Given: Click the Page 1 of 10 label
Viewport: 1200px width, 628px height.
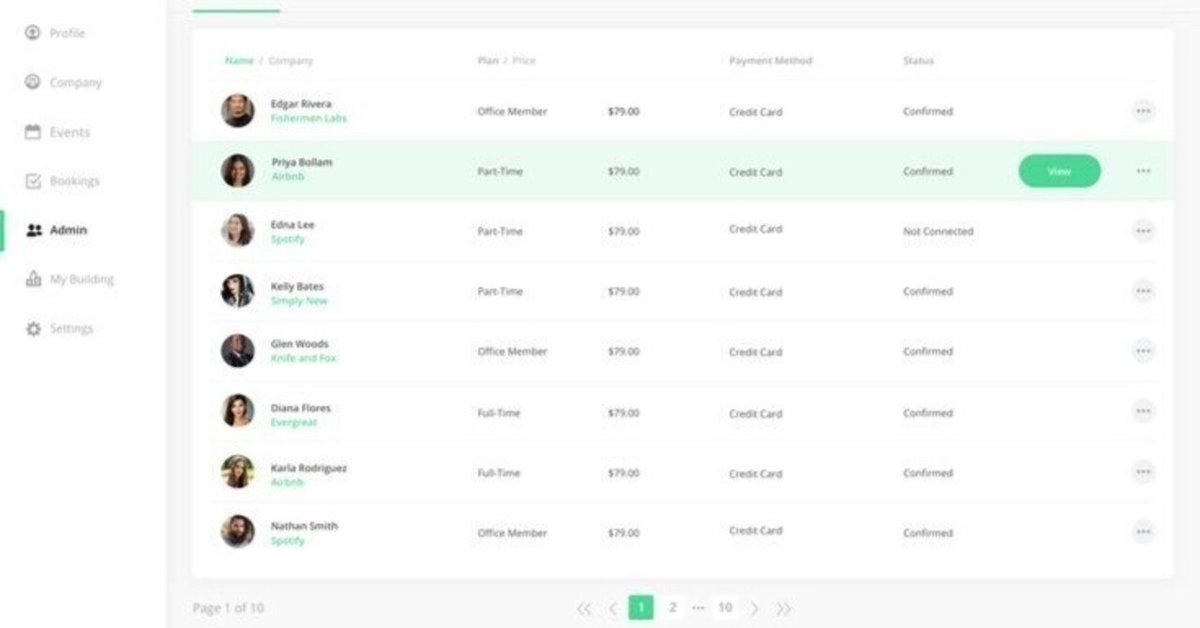Looking at the screenshot, I should (x=228, y=608).
